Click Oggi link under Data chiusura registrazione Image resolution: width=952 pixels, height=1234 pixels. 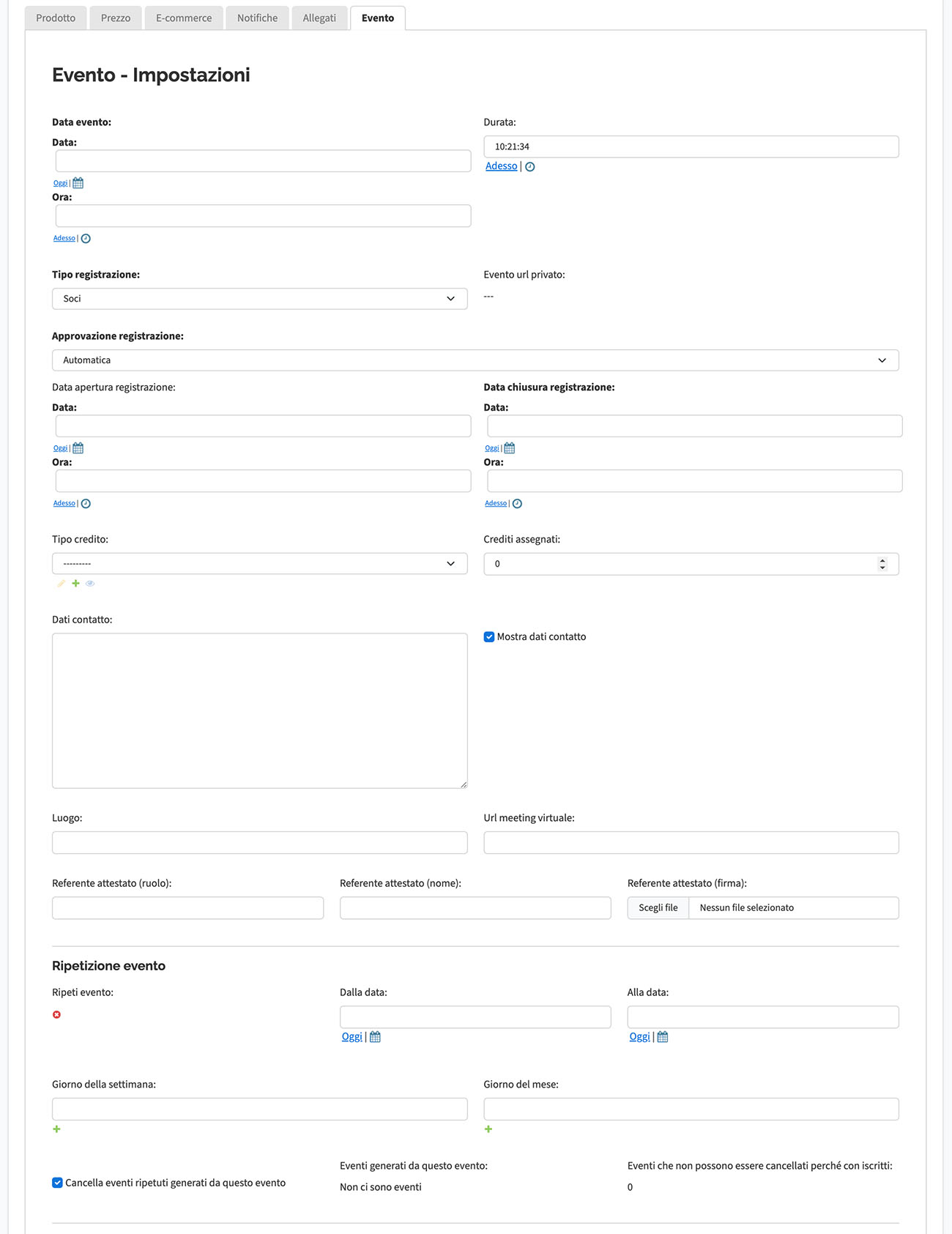tap(492, 448)
